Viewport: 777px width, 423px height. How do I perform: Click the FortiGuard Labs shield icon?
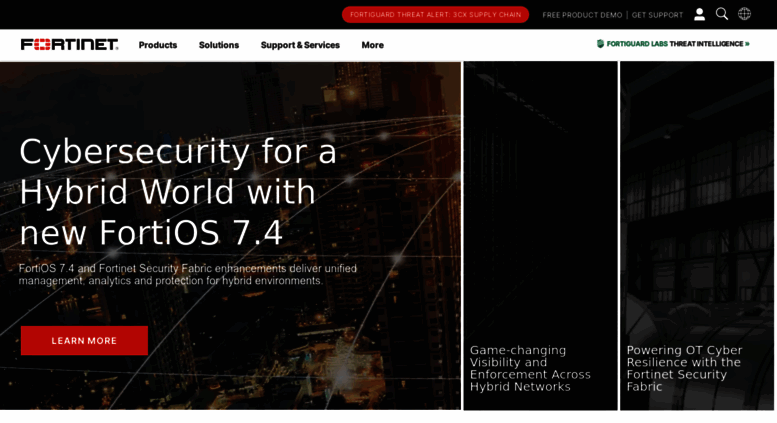point(600,44)
